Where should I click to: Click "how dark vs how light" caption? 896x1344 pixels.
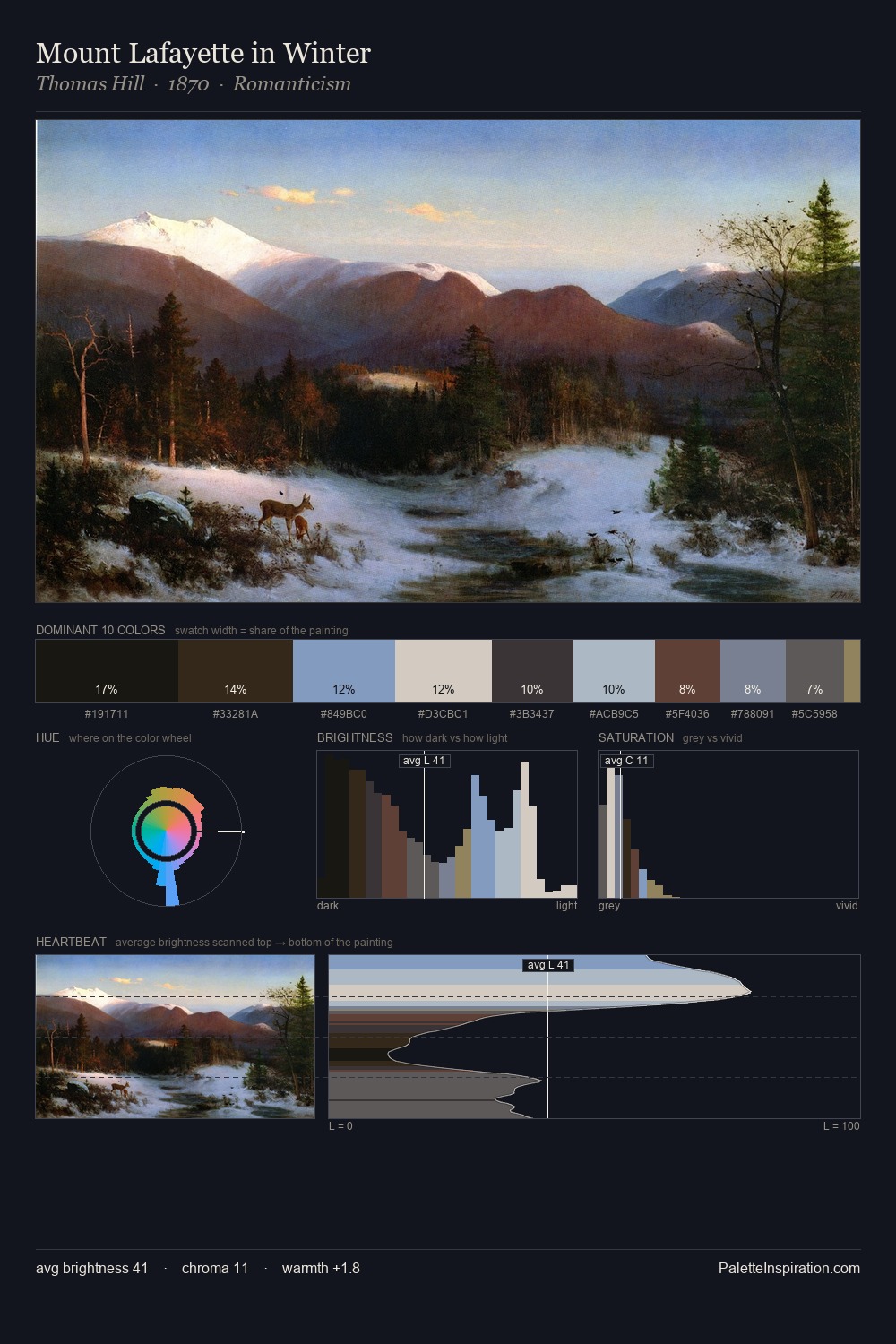455,738
